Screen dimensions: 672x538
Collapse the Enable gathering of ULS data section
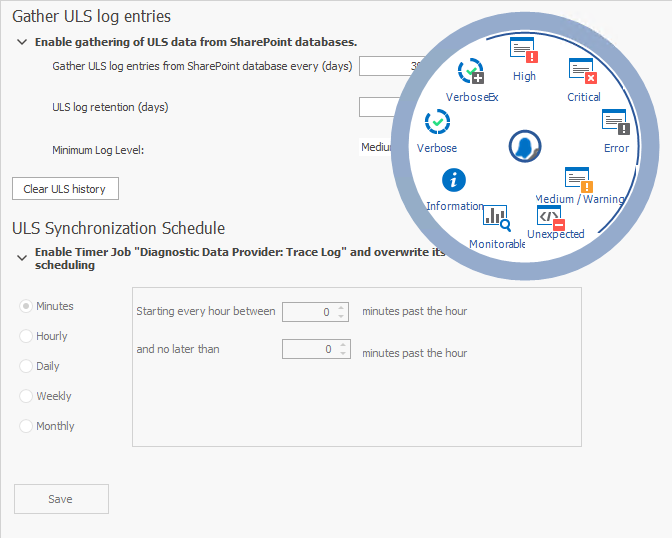point(22,43)
